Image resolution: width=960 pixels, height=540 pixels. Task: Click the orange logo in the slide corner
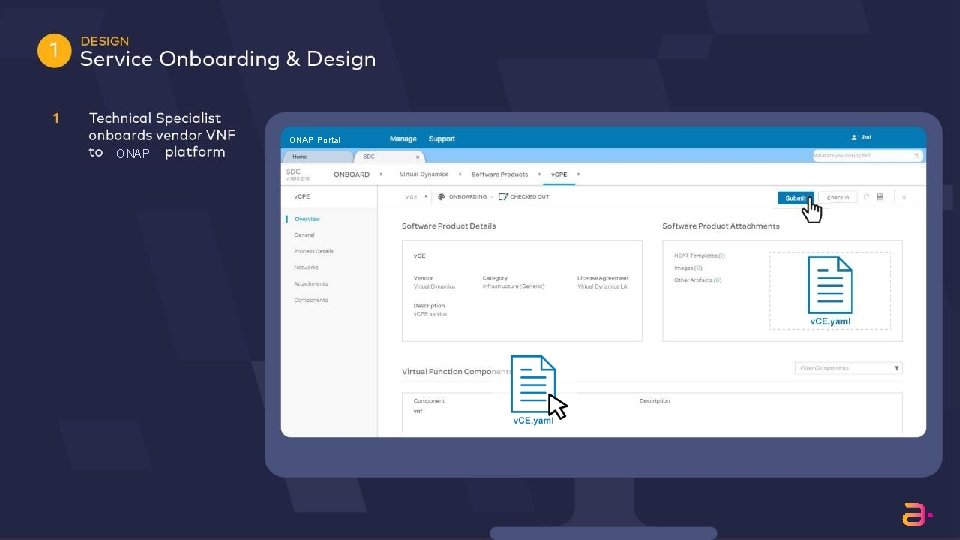(917, 514)
